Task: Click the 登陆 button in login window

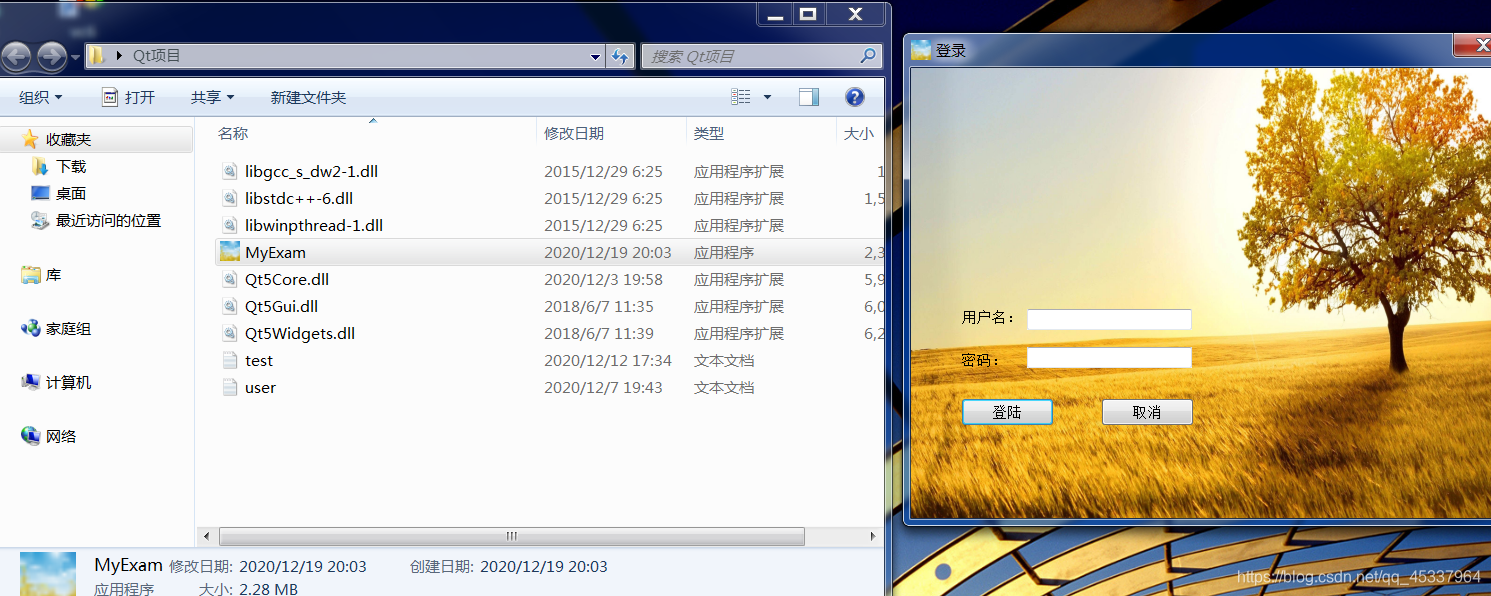Action: click(1007, 412)
